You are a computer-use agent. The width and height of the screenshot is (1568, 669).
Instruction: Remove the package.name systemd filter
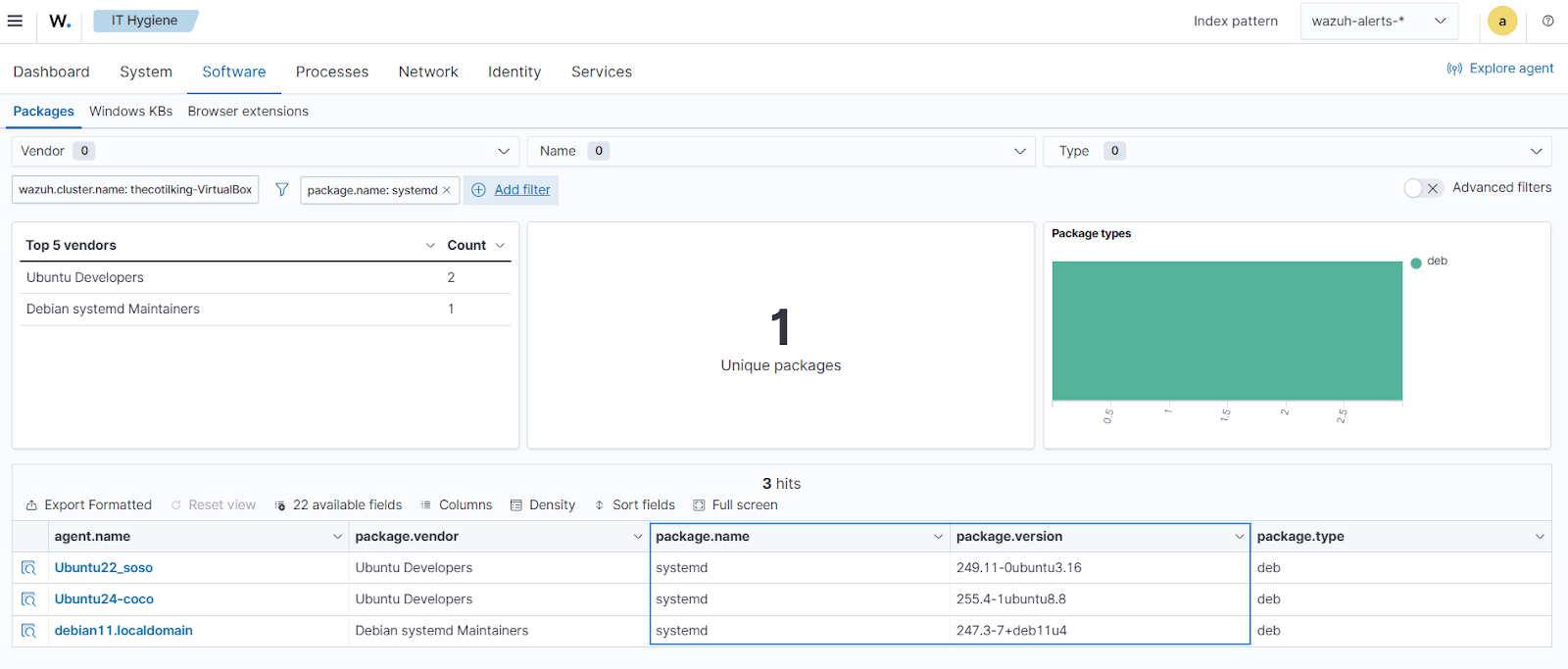click(x=447, y=190)
